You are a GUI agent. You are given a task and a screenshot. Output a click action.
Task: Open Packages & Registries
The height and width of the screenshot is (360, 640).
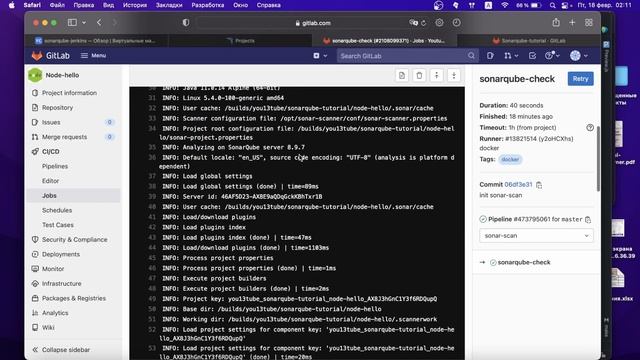[74, 298]
